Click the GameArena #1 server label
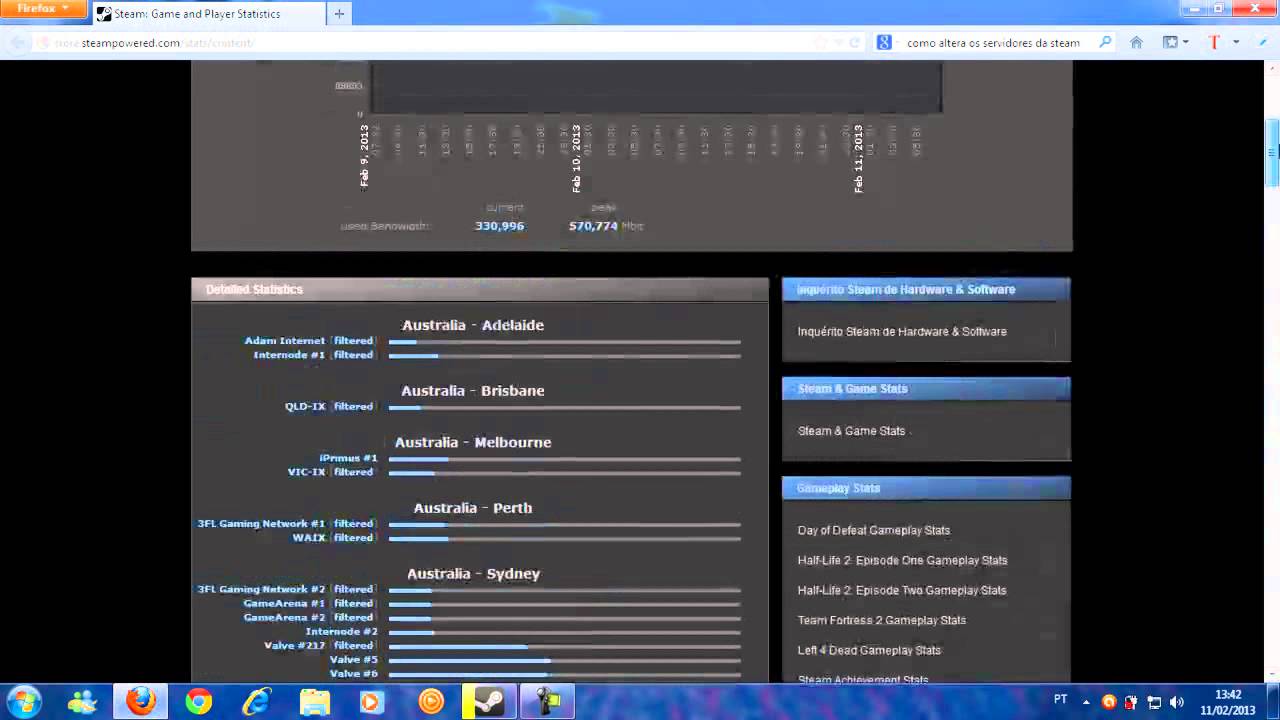The height and width of the screenshot is (720, 1280). (284, 604)
